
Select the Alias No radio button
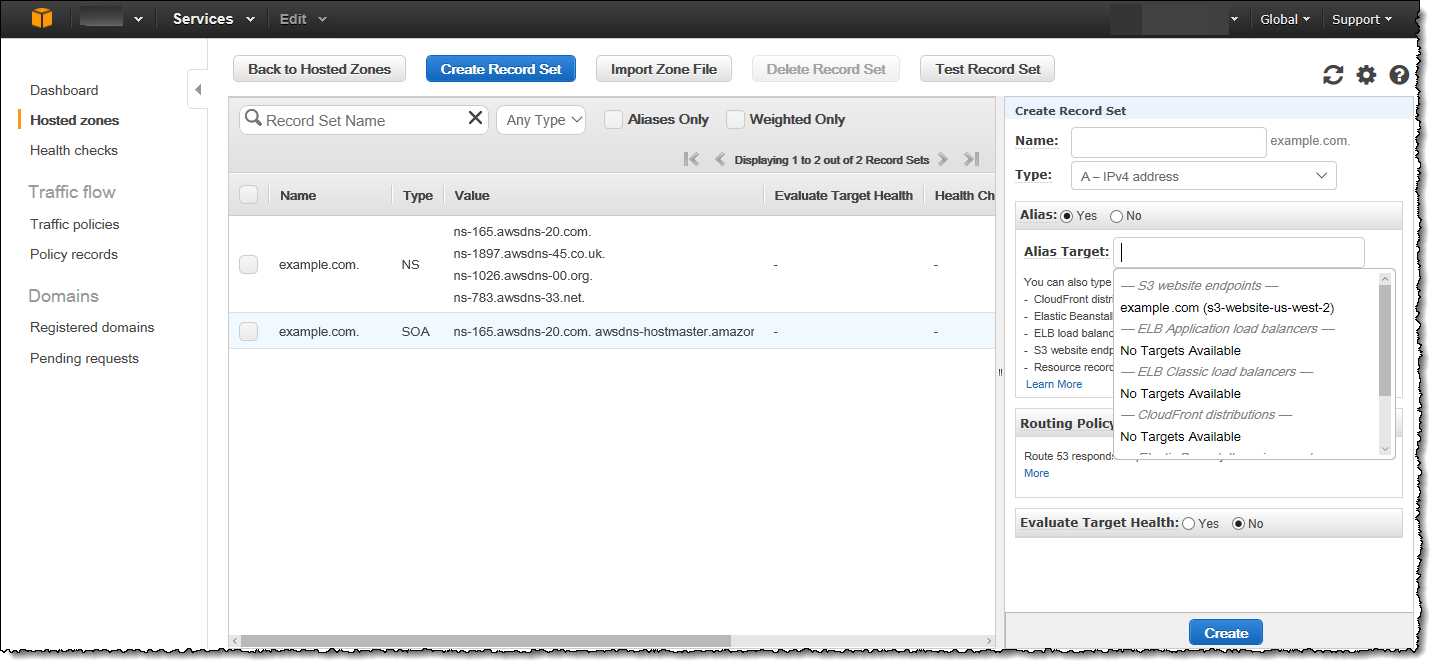click(1116, 216)
